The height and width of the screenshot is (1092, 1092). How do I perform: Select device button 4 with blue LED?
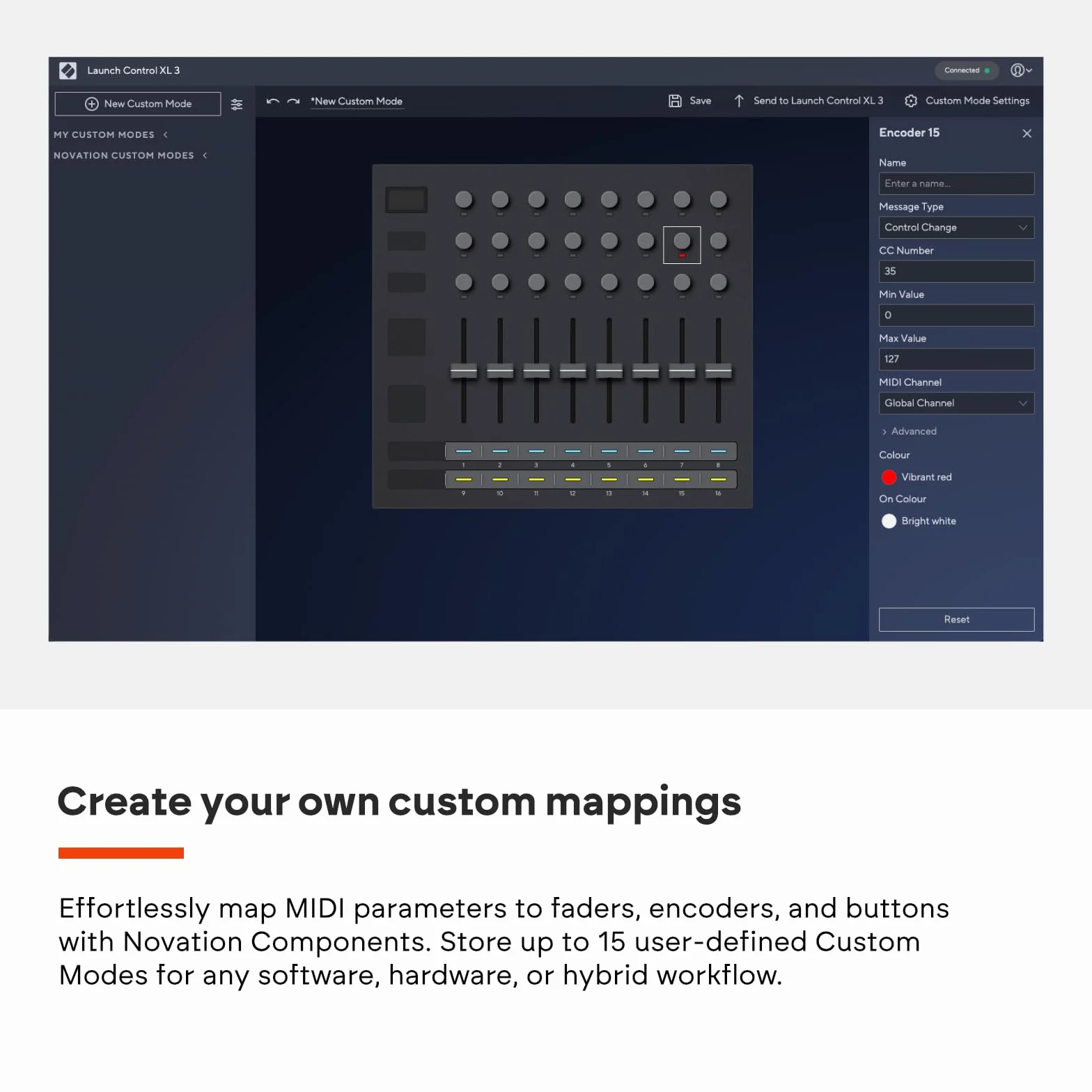pos(573,451)
